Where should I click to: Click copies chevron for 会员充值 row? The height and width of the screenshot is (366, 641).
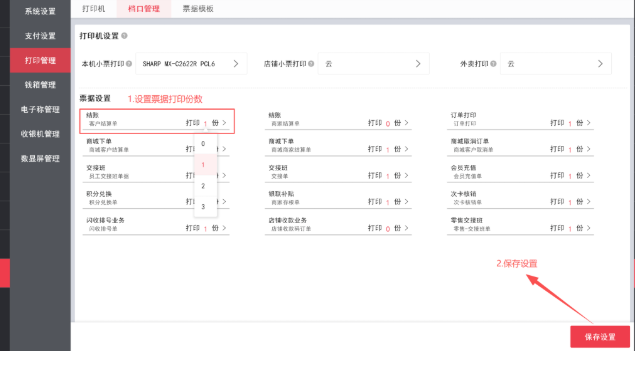pyautogui.click(x=589, y=175)
